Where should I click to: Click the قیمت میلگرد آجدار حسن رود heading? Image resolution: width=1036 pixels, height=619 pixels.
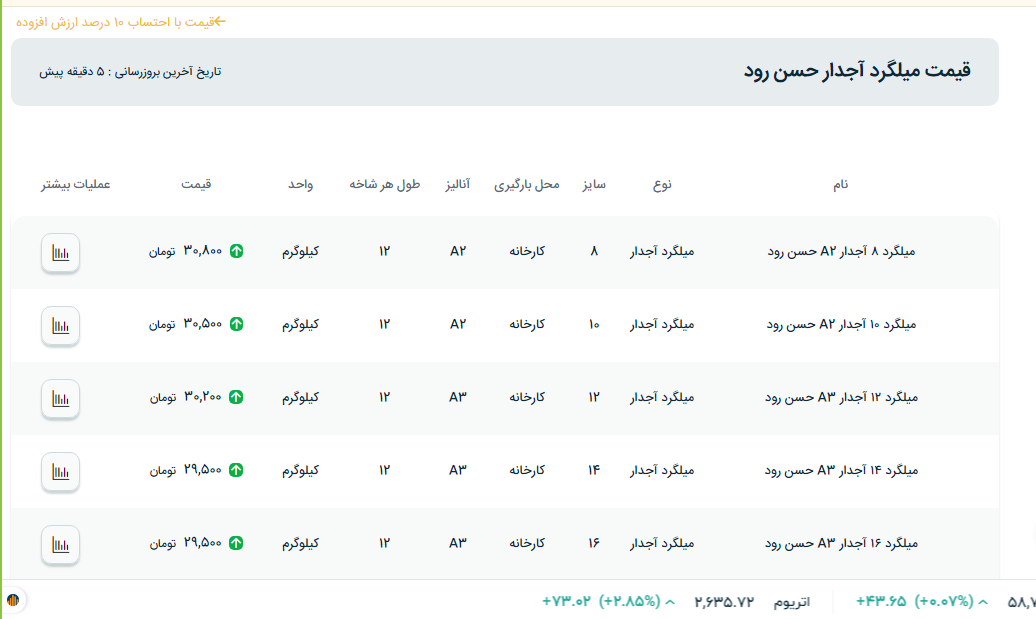pyautogui.click(x=857, y=71)
